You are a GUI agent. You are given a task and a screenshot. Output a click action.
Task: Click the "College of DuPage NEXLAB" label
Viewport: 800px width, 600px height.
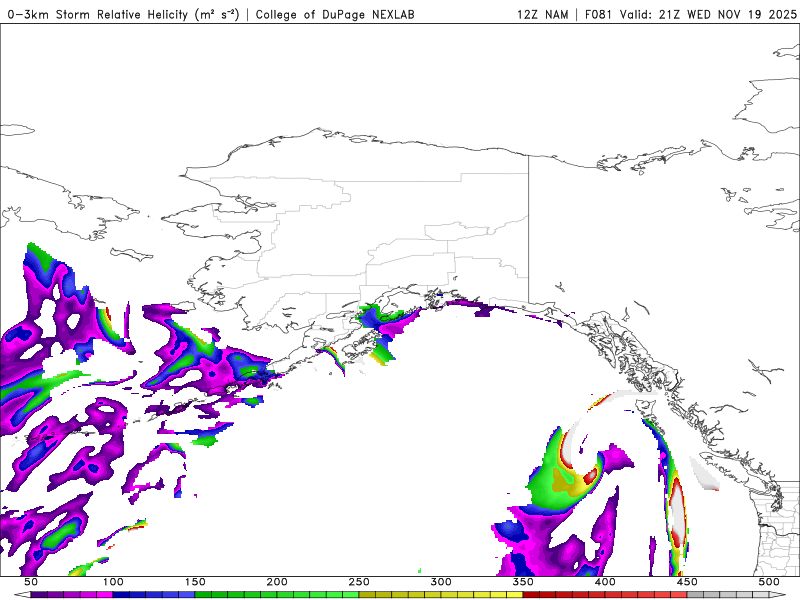click(335, 14)
